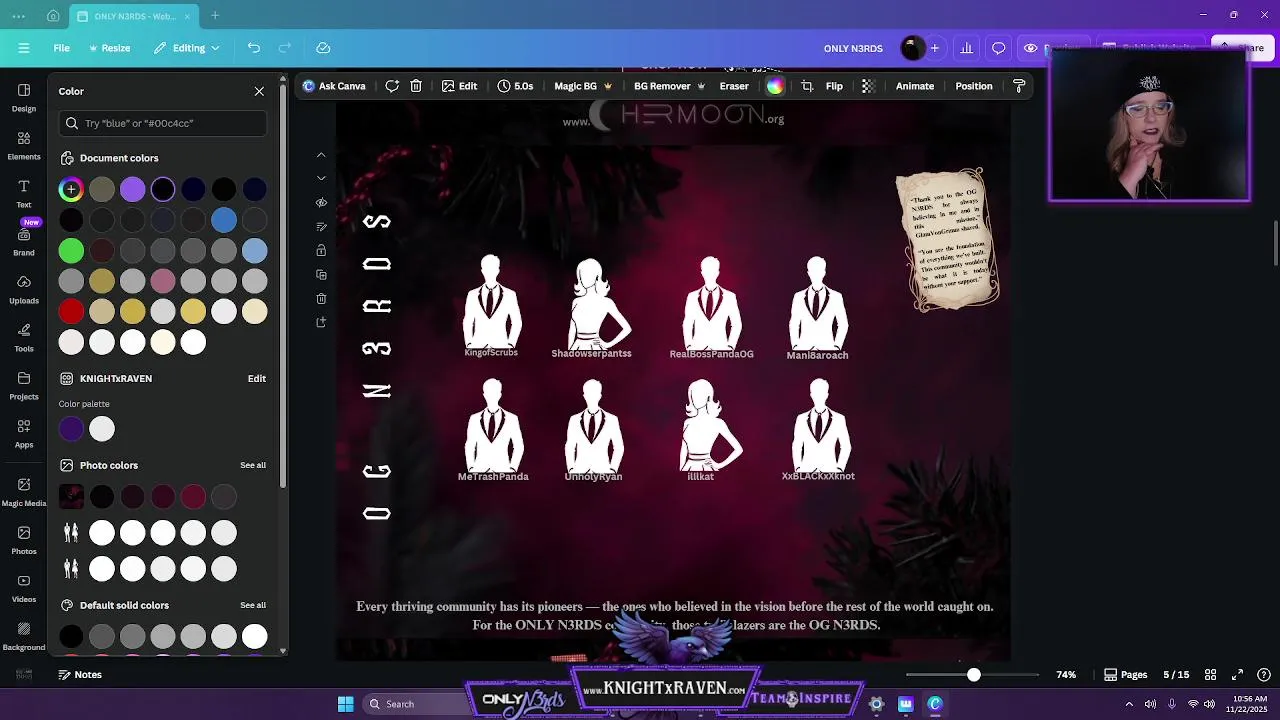
Task: Open the Transparency checkerboard icon
Action: (868, 86)
